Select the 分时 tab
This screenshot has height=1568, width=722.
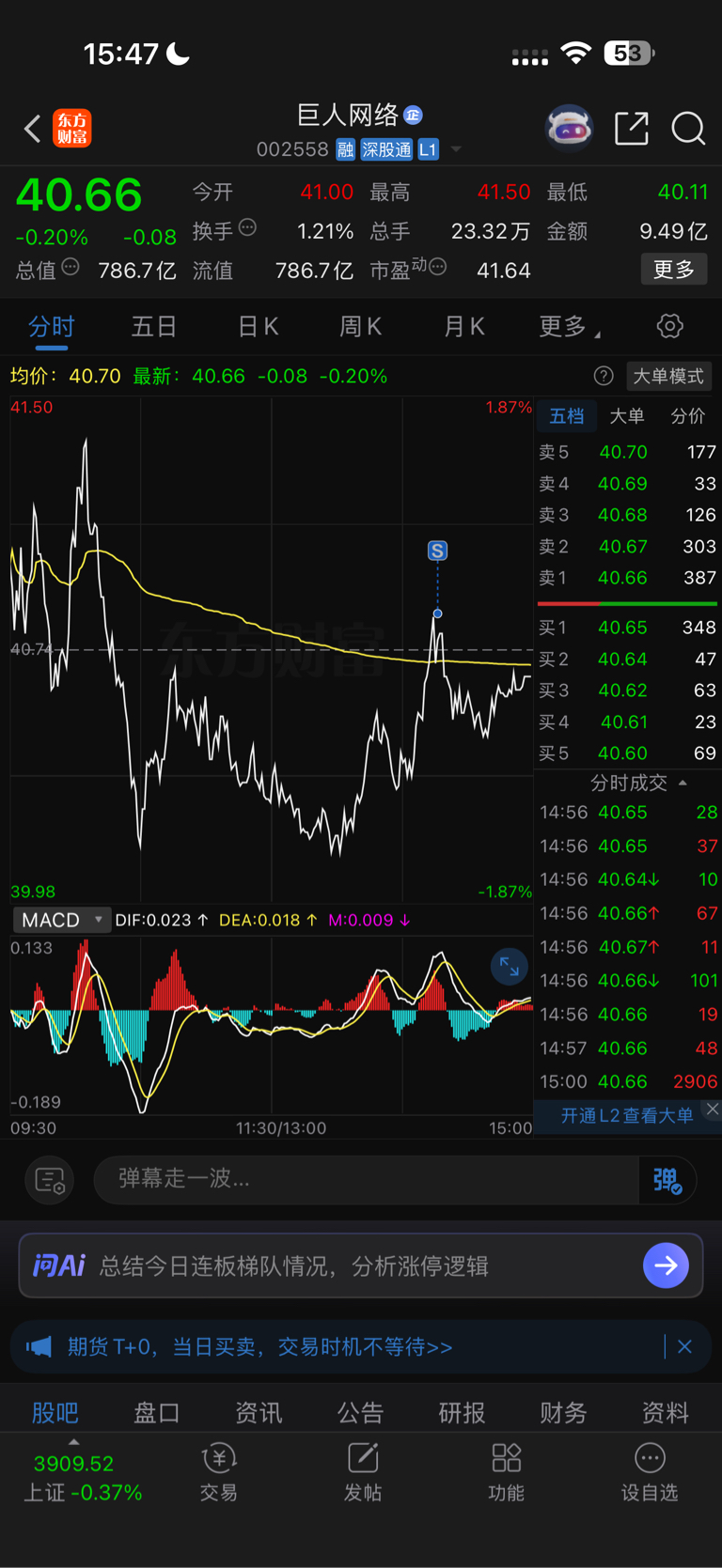click(x=52, y=326)
